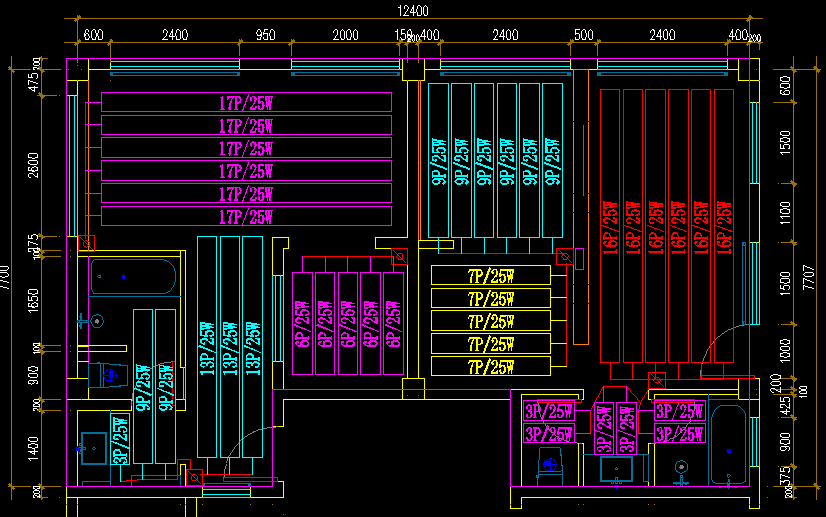Select the leftmost cyan 13P/25W panel
This screenshot has height=517, width=826.
(x=207, y=345)
